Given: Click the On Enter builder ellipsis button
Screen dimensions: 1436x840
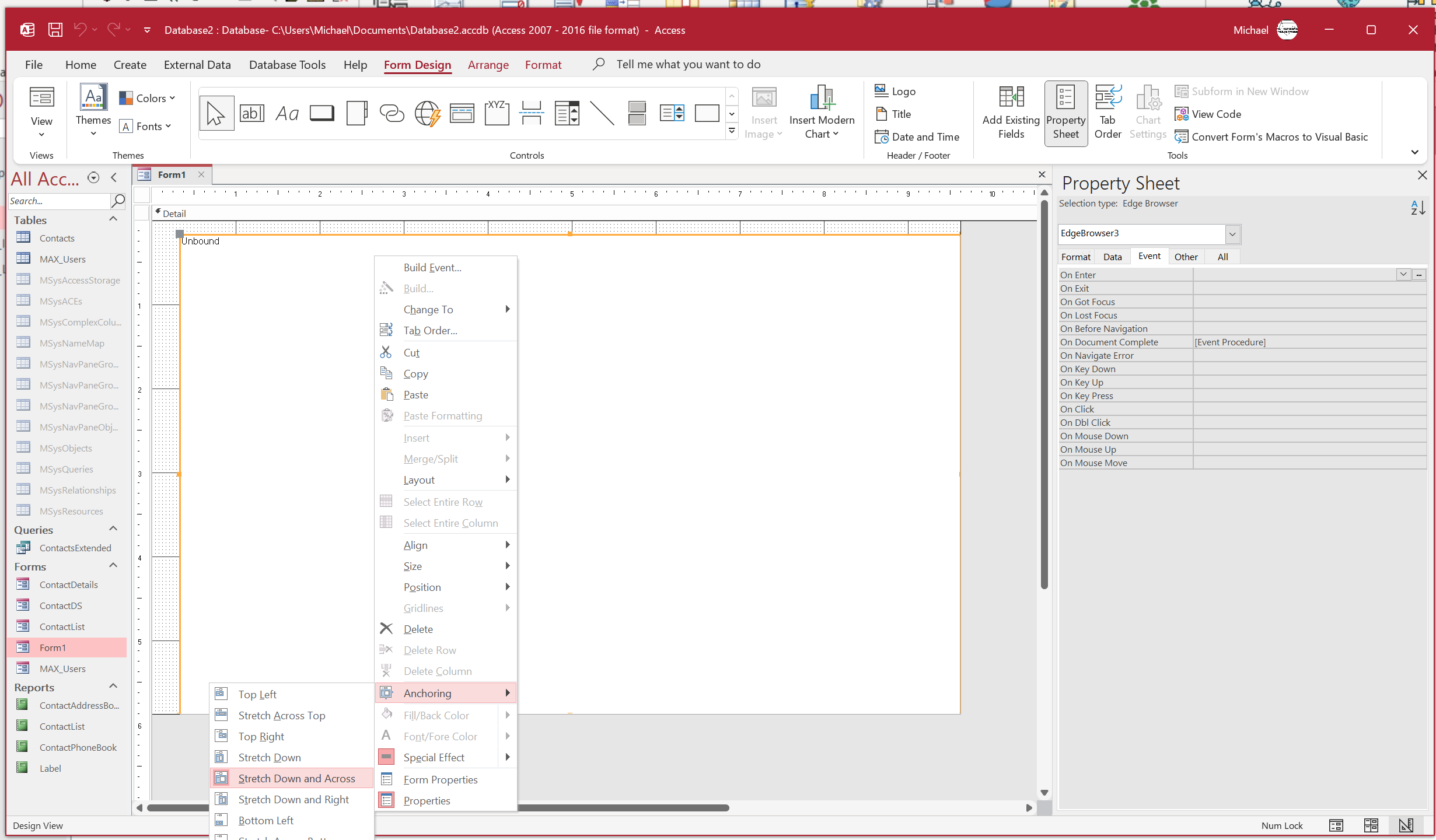Looking at the screenshot, I should [x=1419, y=275].
